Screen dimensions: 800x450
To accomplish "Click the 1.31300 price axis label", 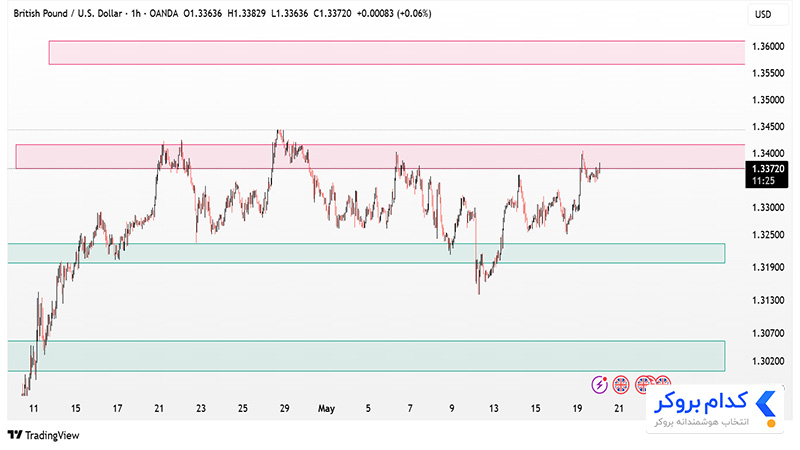I will click(x=768, y=300).
